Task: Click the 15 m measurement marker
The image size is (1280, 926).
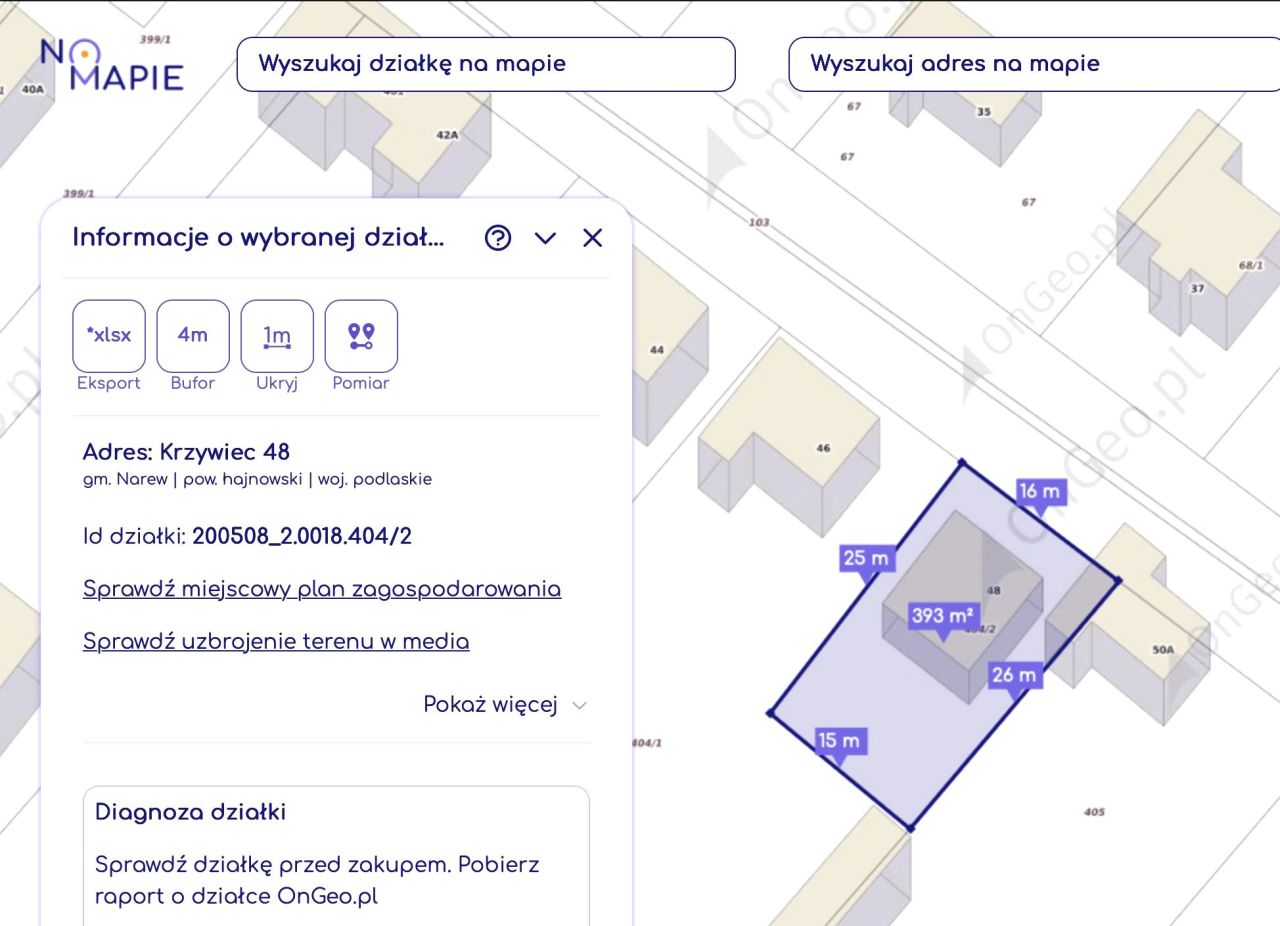Action: tap(843, 741)
